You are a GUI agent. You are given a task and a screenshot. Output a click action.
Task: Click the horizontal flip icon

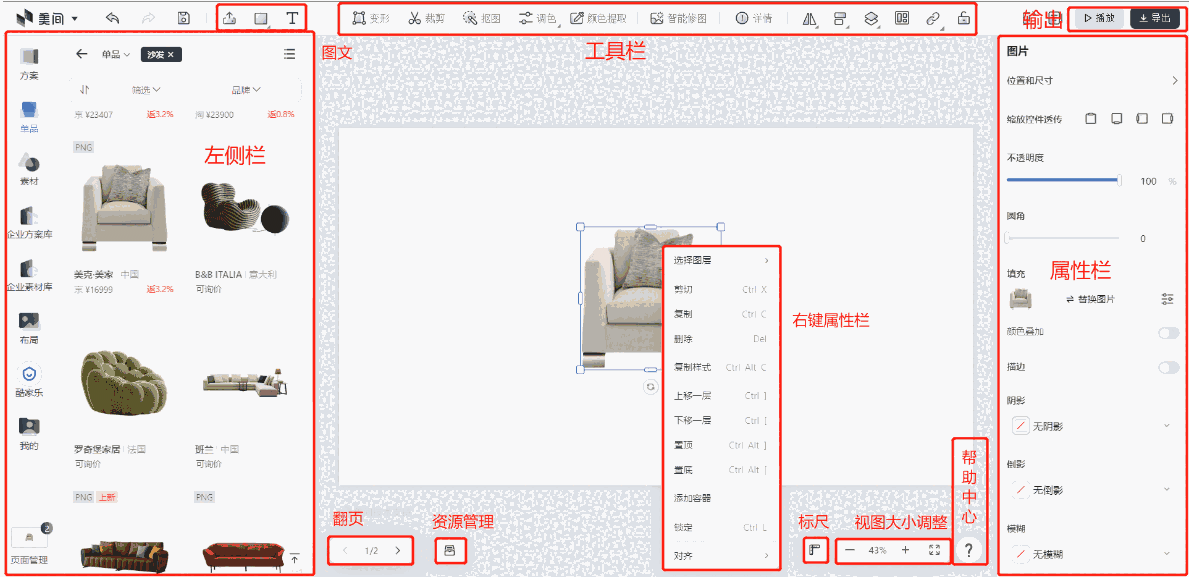pyautogui.click(x=808, y=17)
